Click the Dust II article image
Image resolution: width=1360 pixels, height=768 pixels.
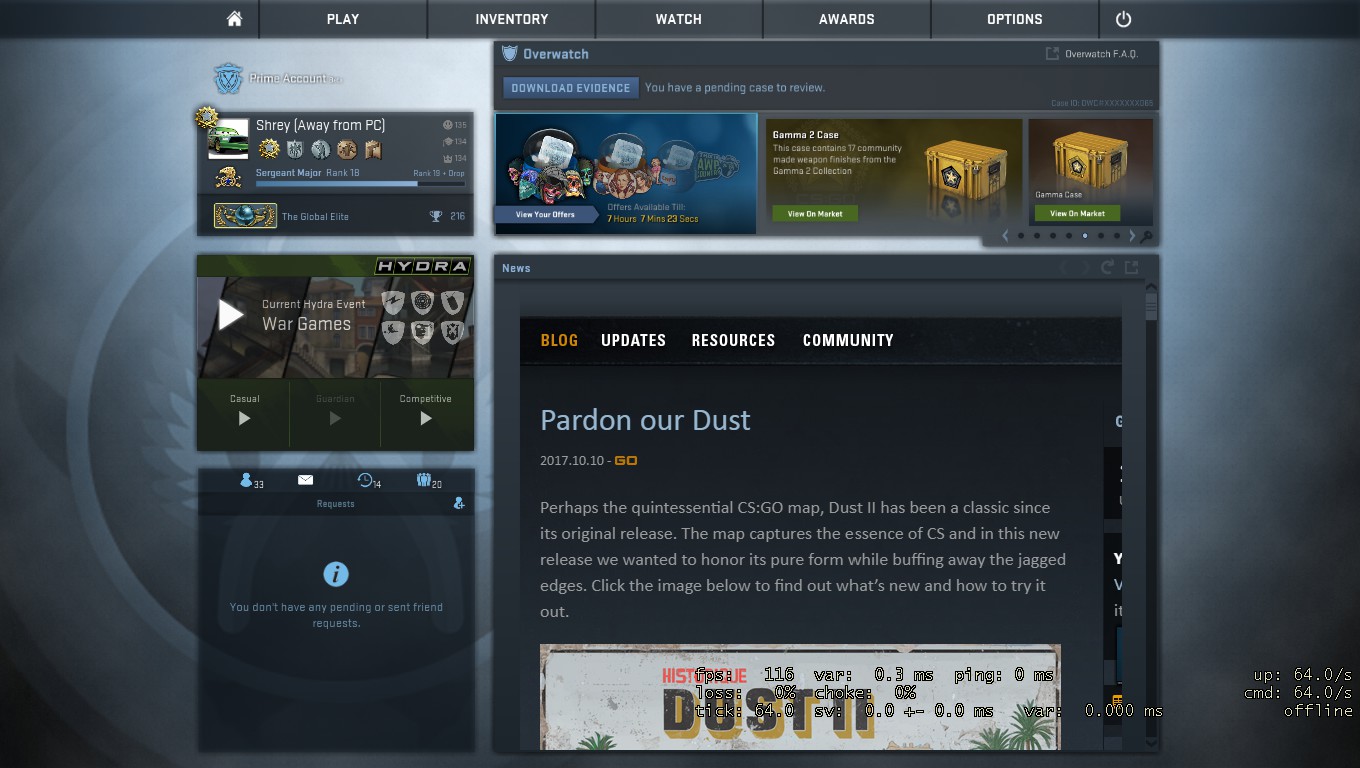[x=800, y=697]
